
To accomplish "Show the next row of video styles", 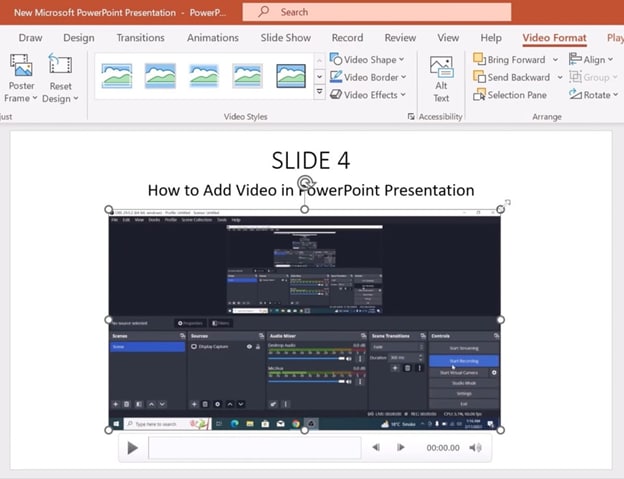I will pyautogui.click(x=319, y=76).
